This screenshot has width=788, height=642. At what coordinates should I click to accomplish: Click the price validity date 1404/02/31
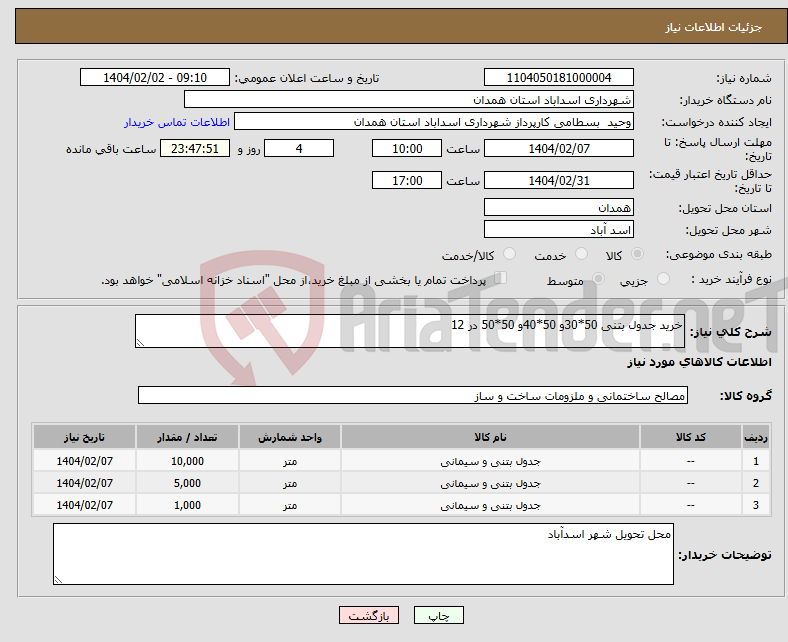click(558, 180)
